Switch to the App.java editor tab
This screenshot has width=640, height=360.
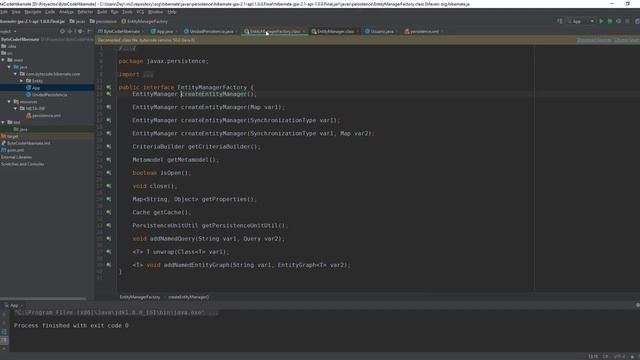coord(164,31)
